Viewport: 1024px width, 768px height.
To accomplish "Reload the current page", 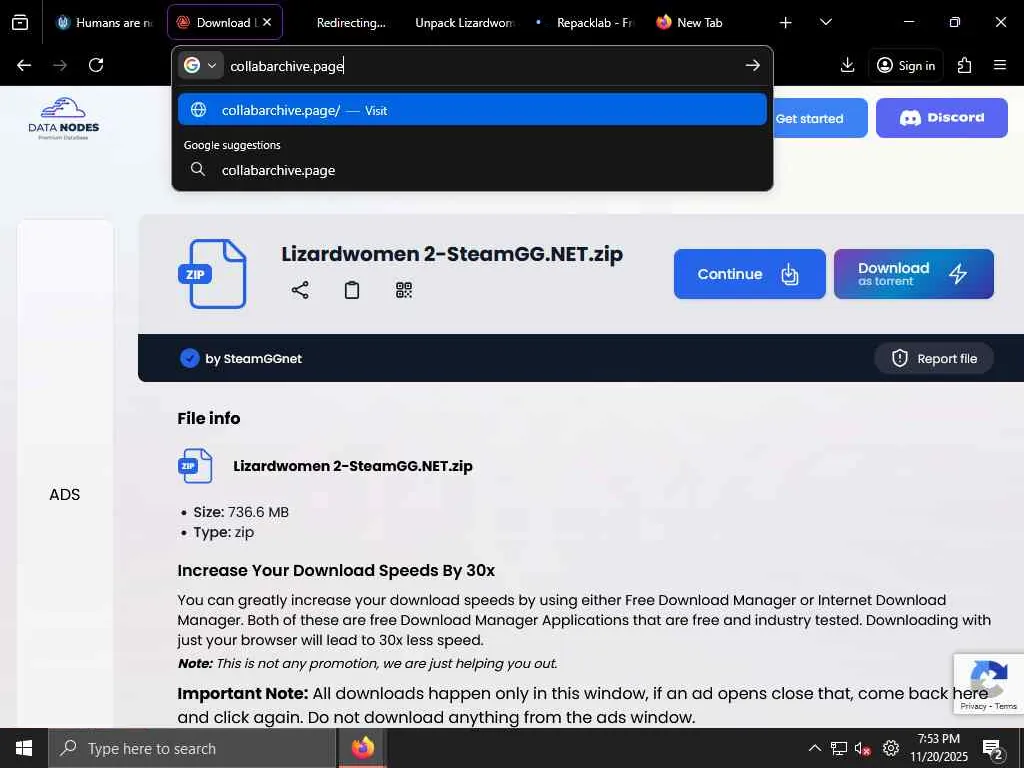I will tap(96, 65).
